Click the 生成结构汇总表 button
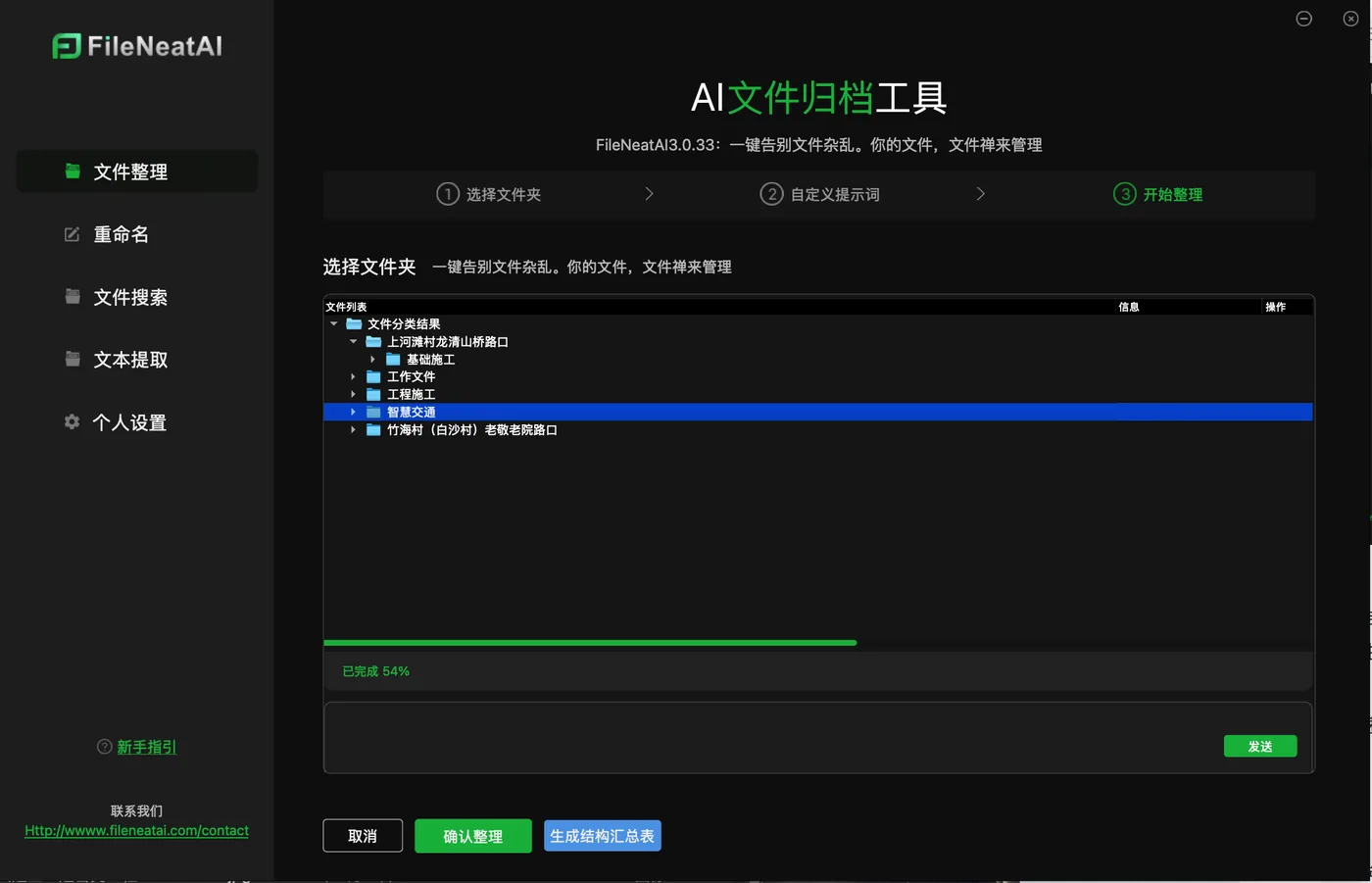This screenshot has height=883, width=1372. point(603,836)
